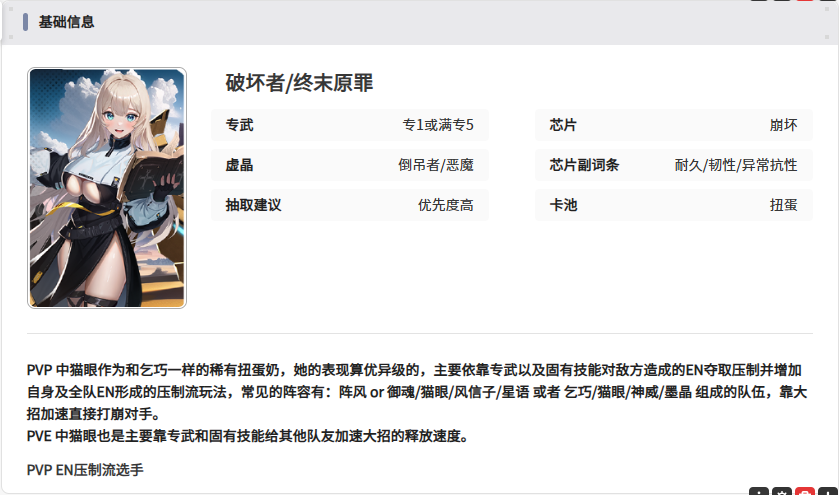Click the 卡池 row label

click(564, 205)
